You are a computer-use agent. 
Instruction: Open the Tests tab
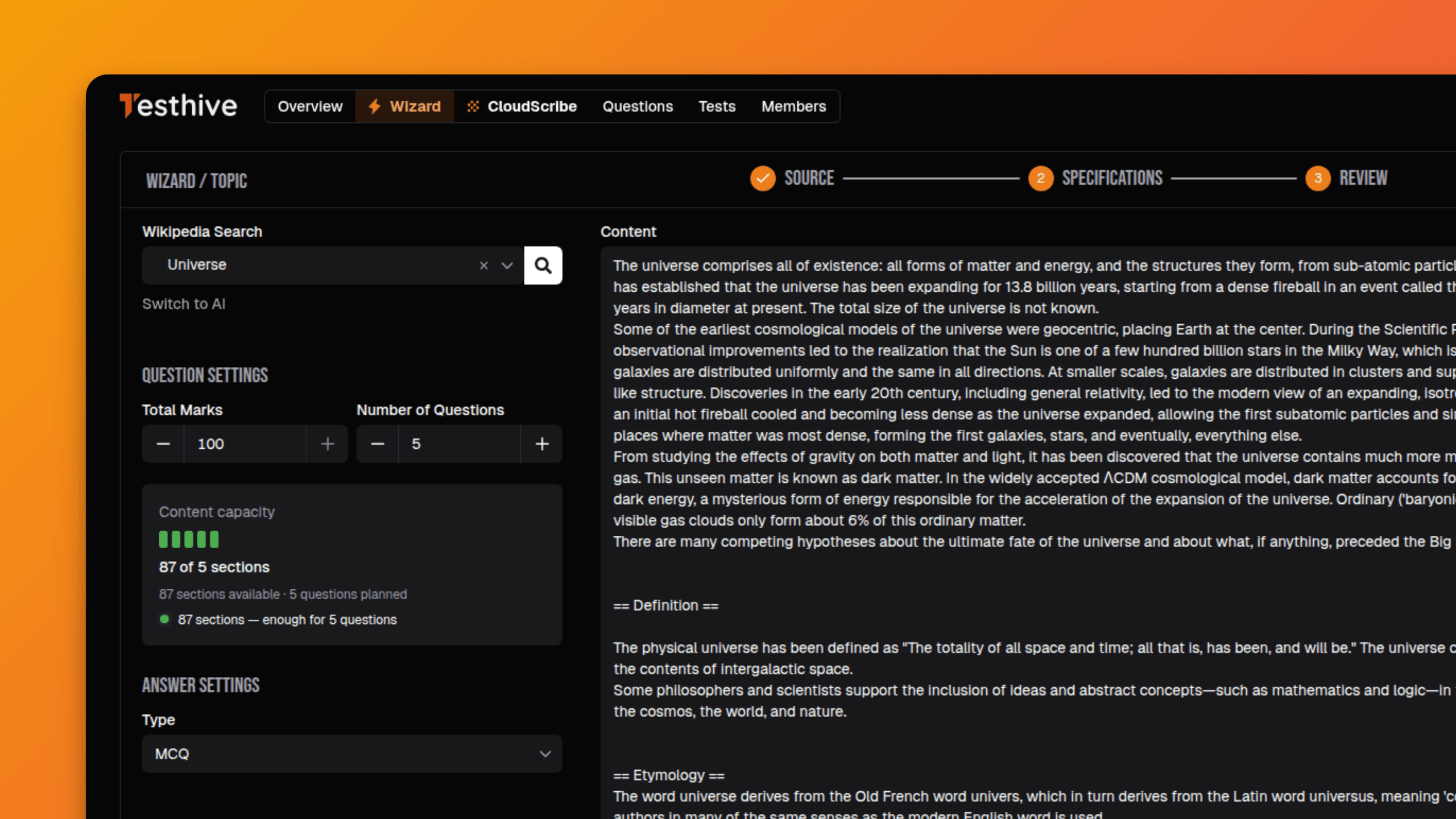coord(717,106)
